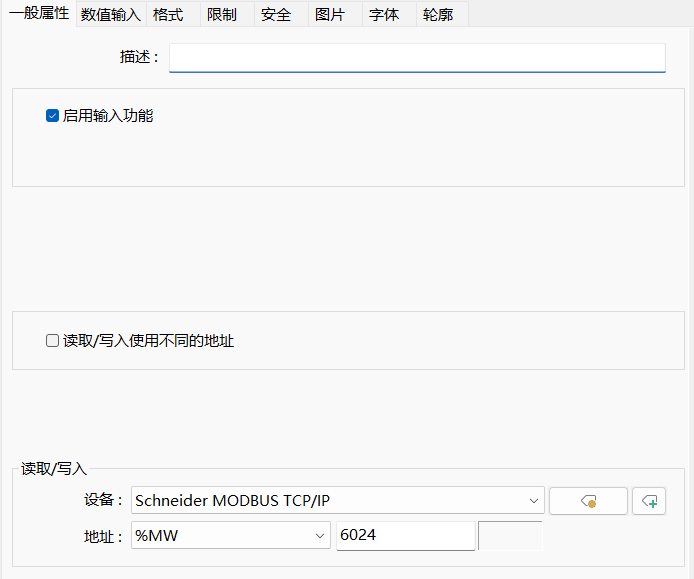Open the %MW address type dropdown
The height and width of the screenshot is (579, 694).
[231, 535]
